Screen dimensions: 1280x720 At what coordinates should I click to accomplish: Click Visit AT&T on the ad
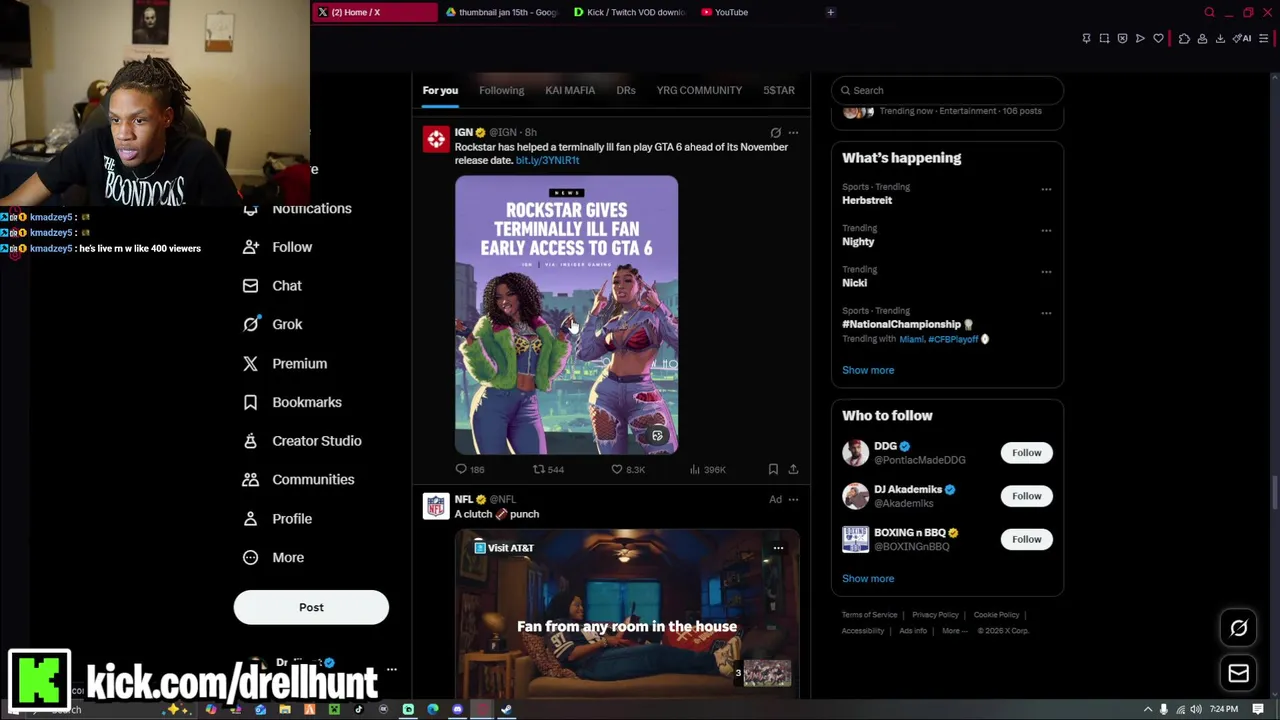tap(504, 548)
